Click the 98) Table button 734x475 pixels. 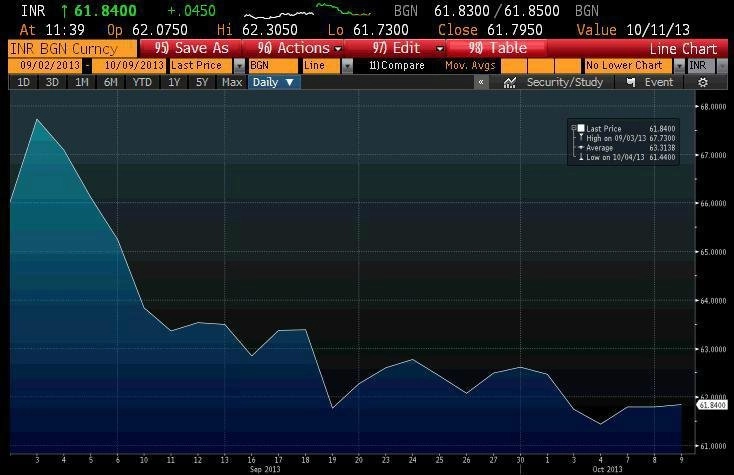[x=497, y=48]
